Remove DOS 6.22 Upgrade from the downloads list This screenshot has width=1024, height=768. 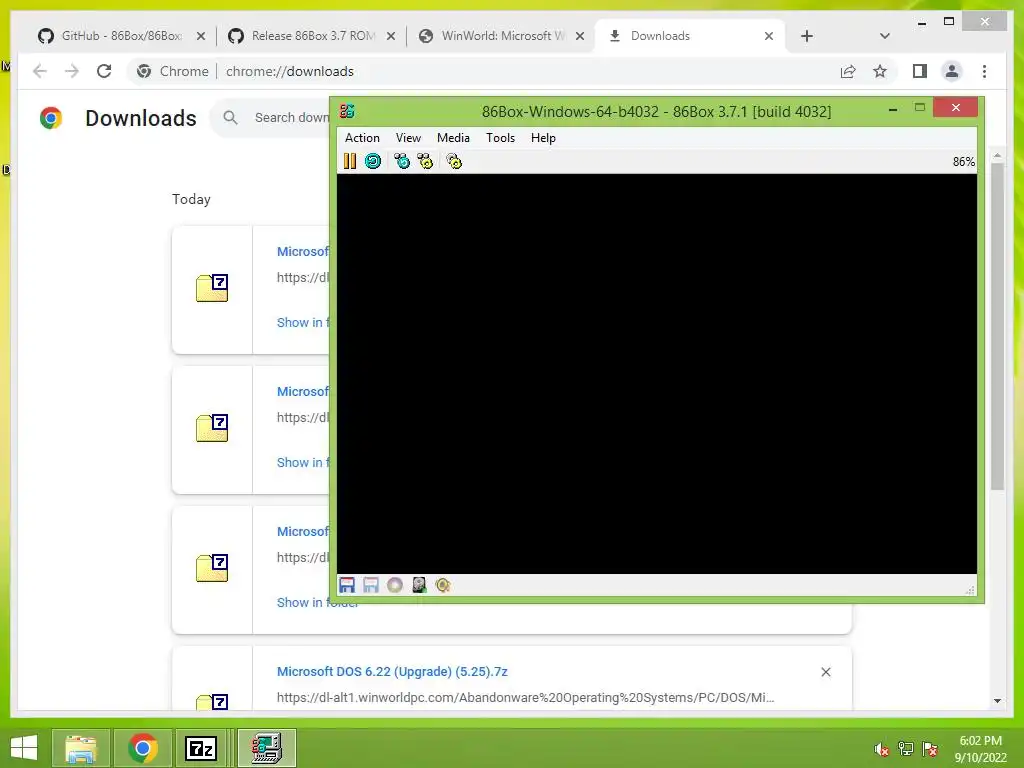click(x=825, y=672)
